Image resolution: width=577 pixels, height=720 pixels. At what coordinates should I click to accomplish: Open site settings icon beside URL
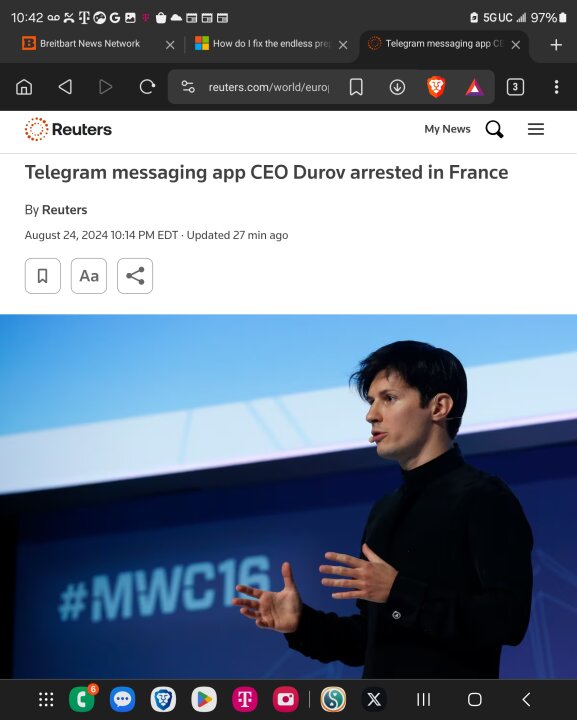tap(188, 87)
